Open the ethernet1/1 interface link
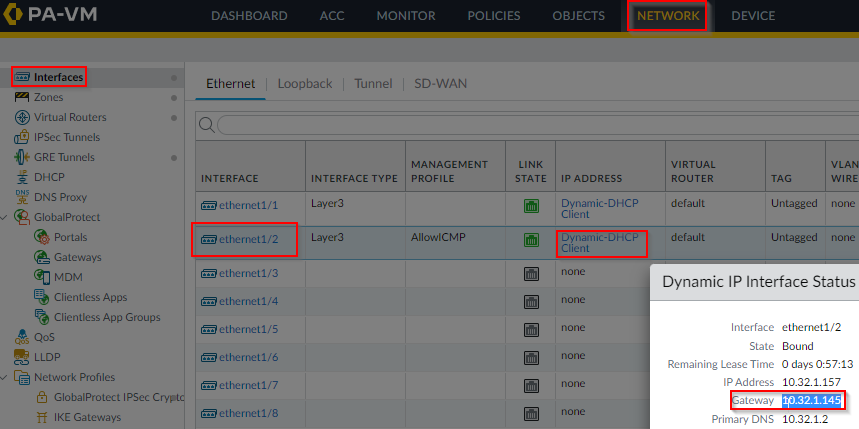 (x=249, y=205)
